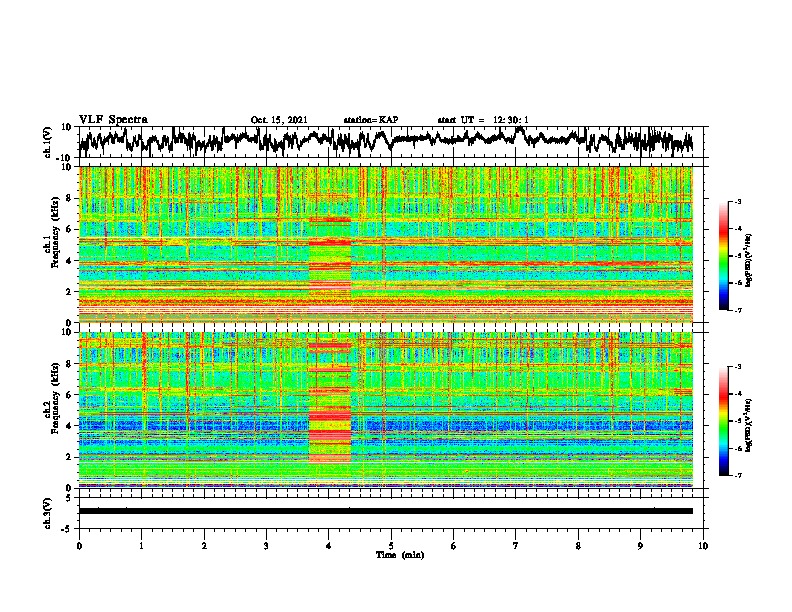
Task: Click the time-axis tick label "0"
Action: click(x=79, y=546)
